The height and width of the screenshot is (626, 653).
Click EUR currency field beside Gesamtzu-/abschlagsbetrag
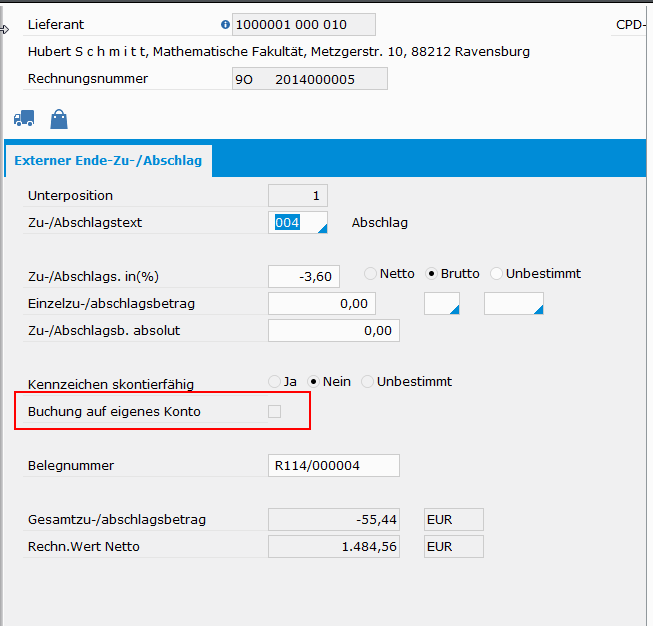454,519
